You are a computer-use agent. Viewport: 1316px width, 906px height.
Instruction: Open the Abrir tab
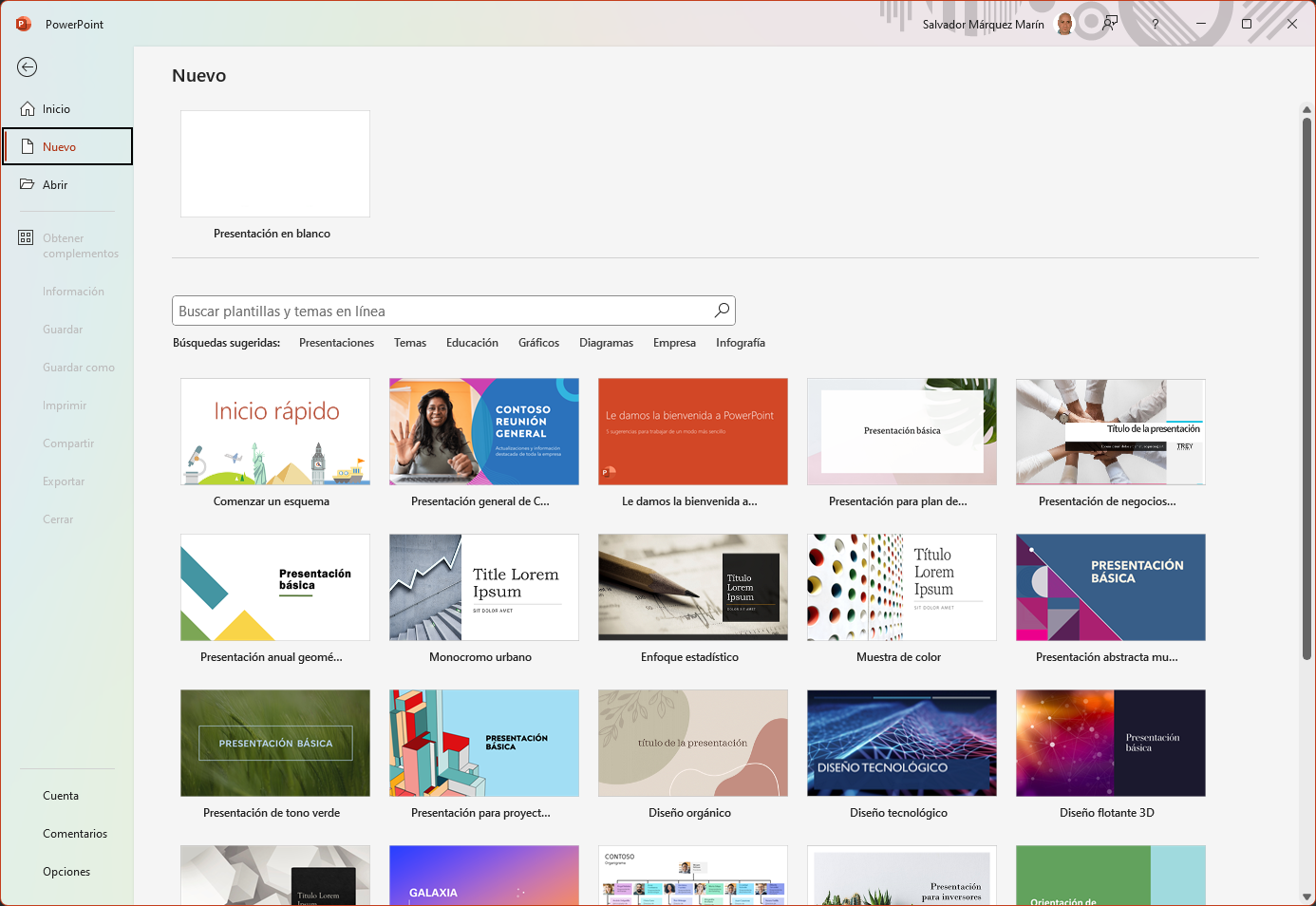66,185
